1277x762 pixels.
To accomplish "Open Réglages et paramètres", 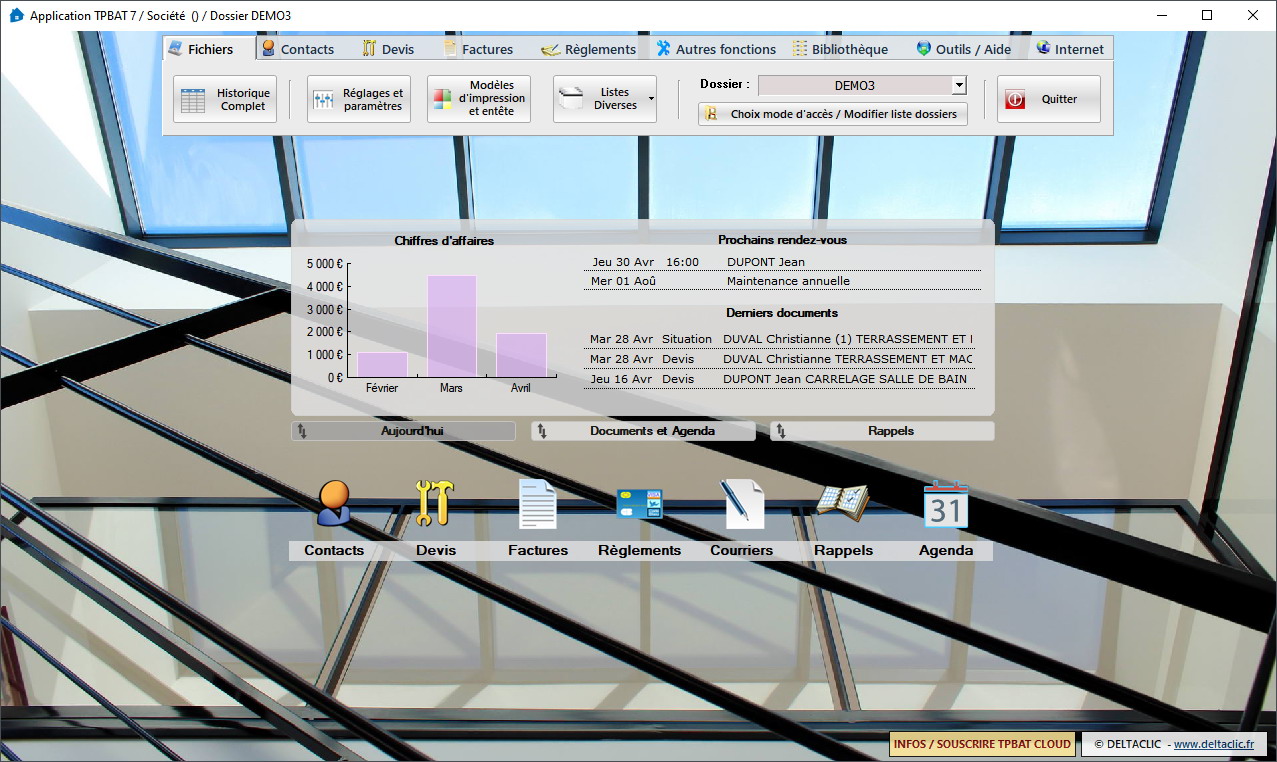I will tap(359, 99).
